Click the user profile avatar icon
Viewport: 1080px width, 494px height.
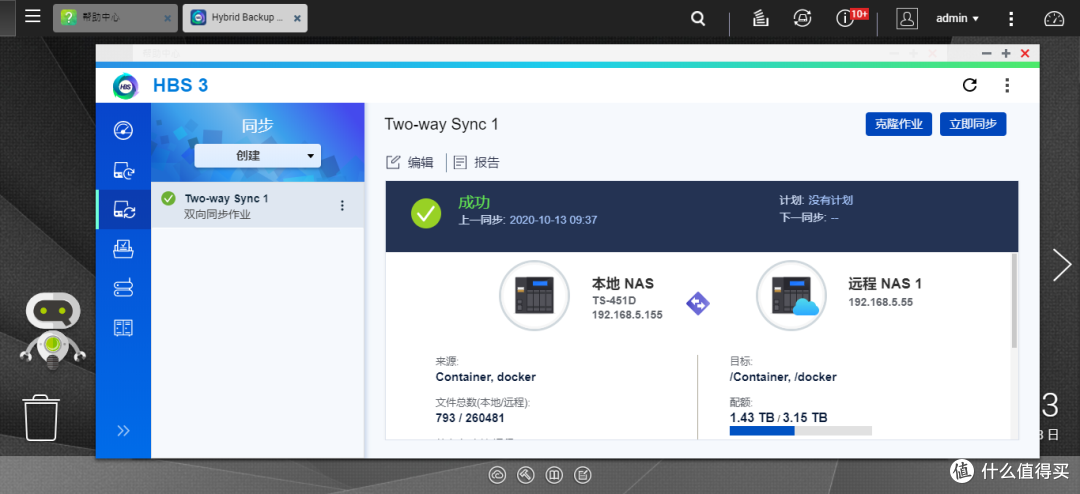(x=907, y=19)
